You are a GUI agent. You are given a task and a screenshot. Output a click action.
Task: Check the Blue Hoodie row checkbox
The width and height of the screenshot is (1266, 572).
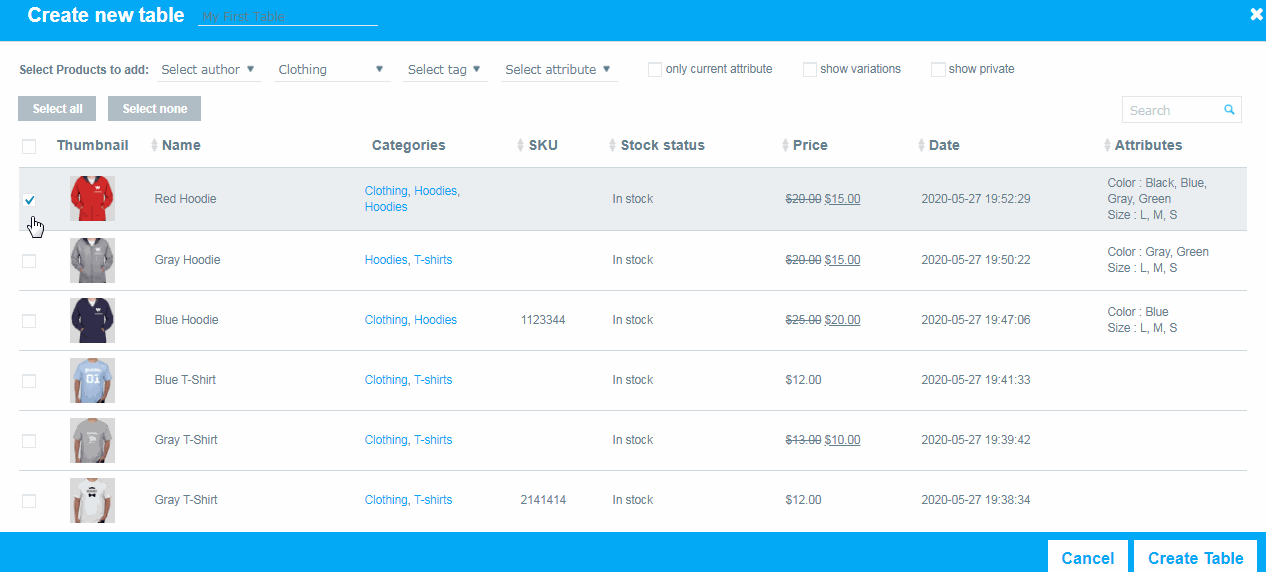29,321
